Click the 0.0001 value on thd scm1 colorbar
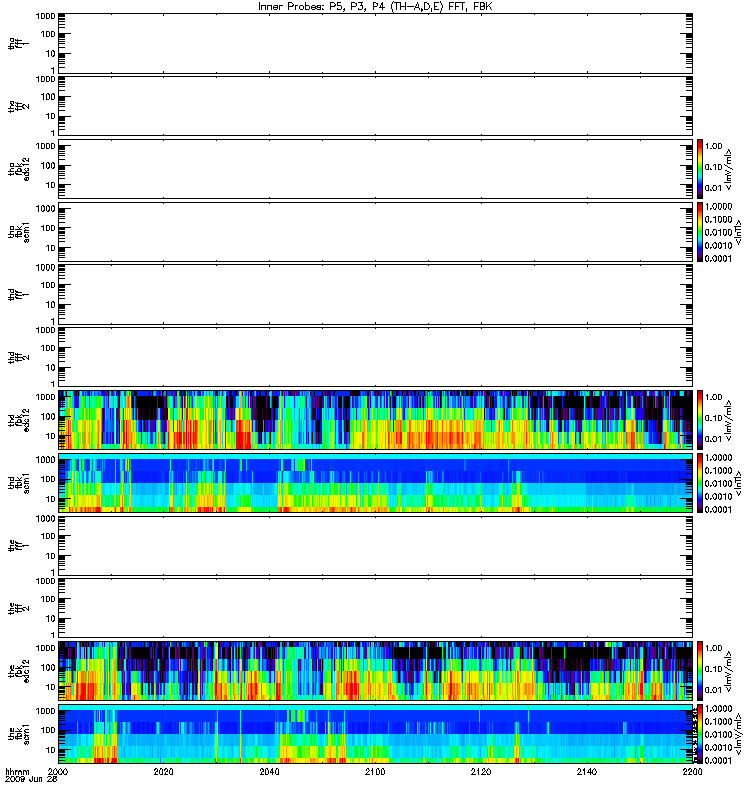750x800 pixels. [x=718, y=510]
